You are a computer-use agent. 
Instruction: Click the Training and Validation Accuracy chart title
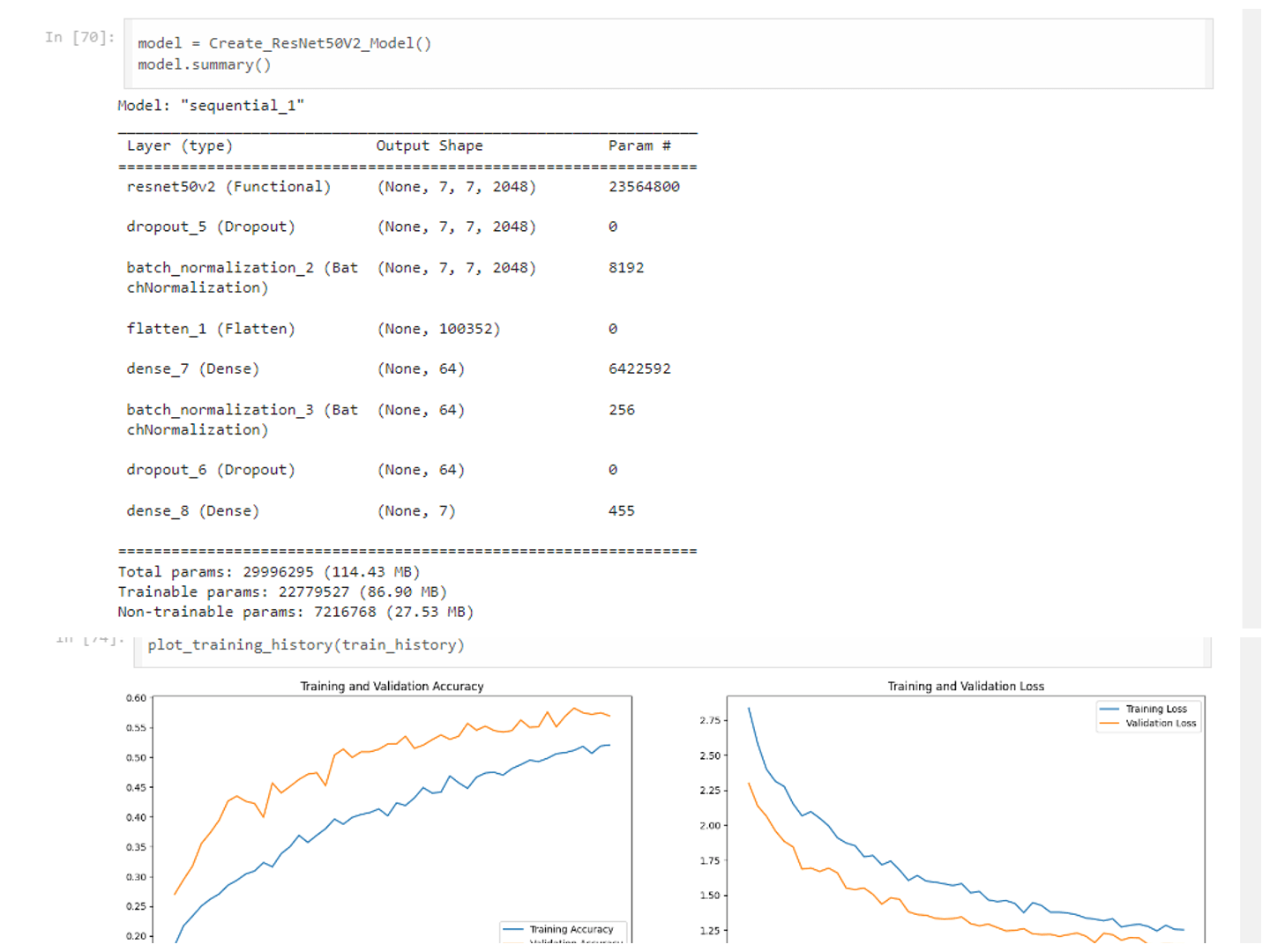392,686
